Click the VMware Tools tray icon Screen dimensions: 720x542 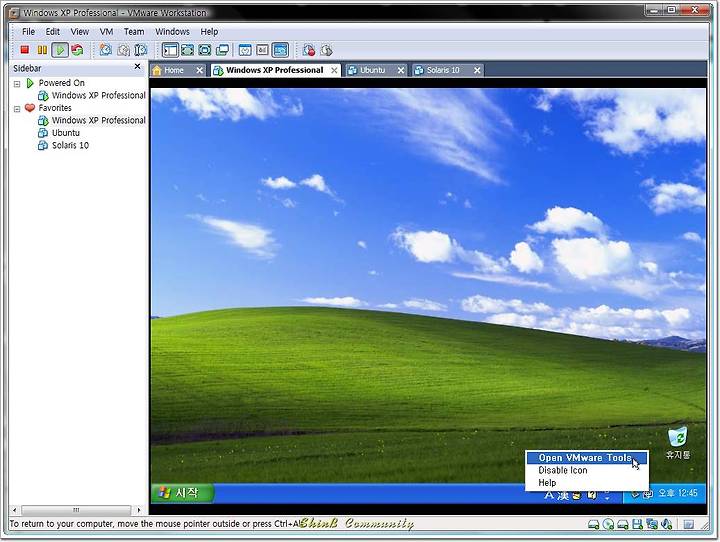click(x=648, y=494)
